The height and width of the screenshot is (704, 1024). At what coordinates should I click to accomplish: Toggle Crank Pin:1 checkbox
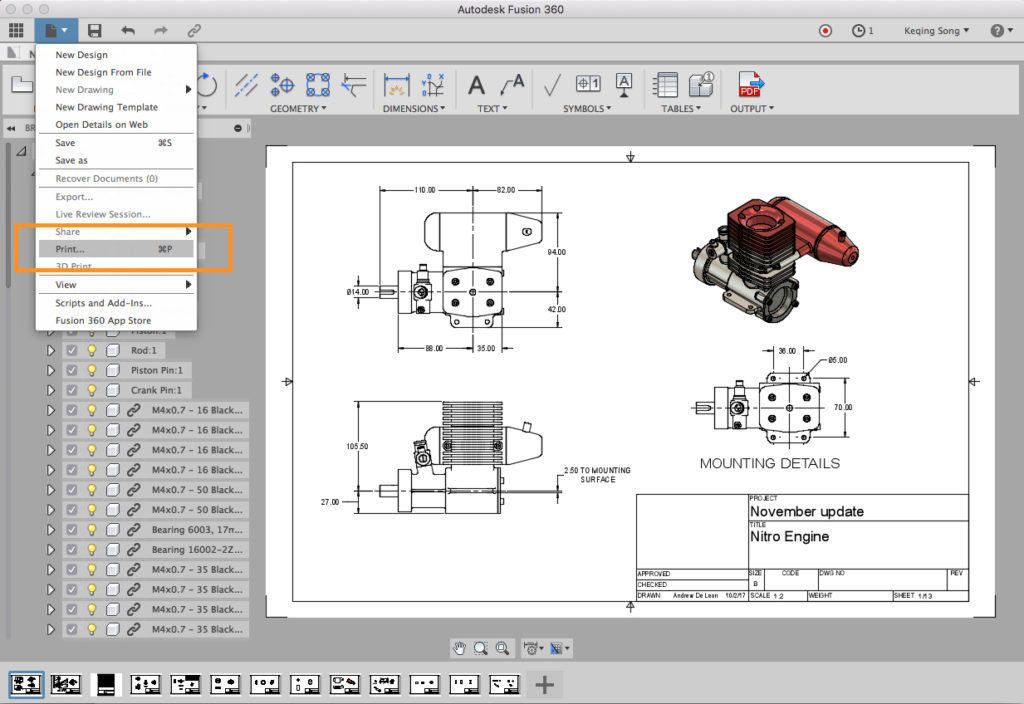(x=72, y=390)
